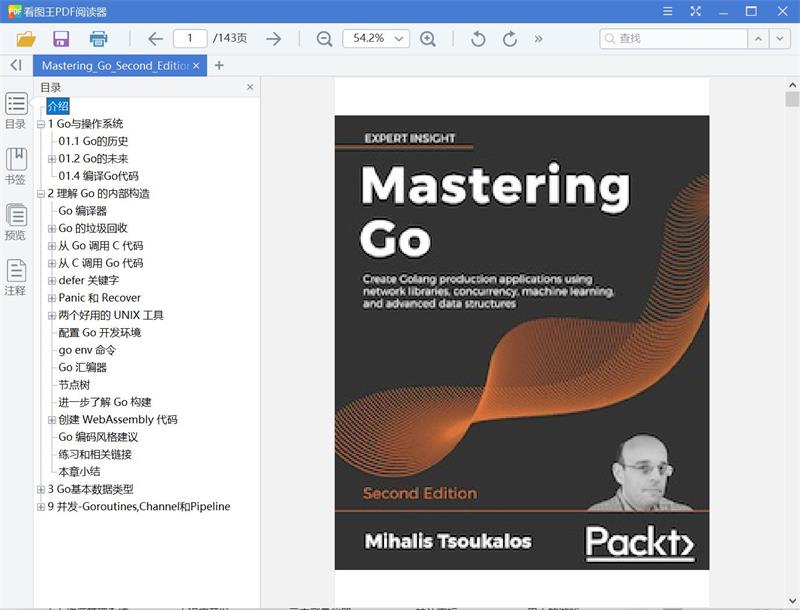The image size is (800, 610).
Task: Jump to 'go env 命令' entry
Action: (x=87, y=350)
